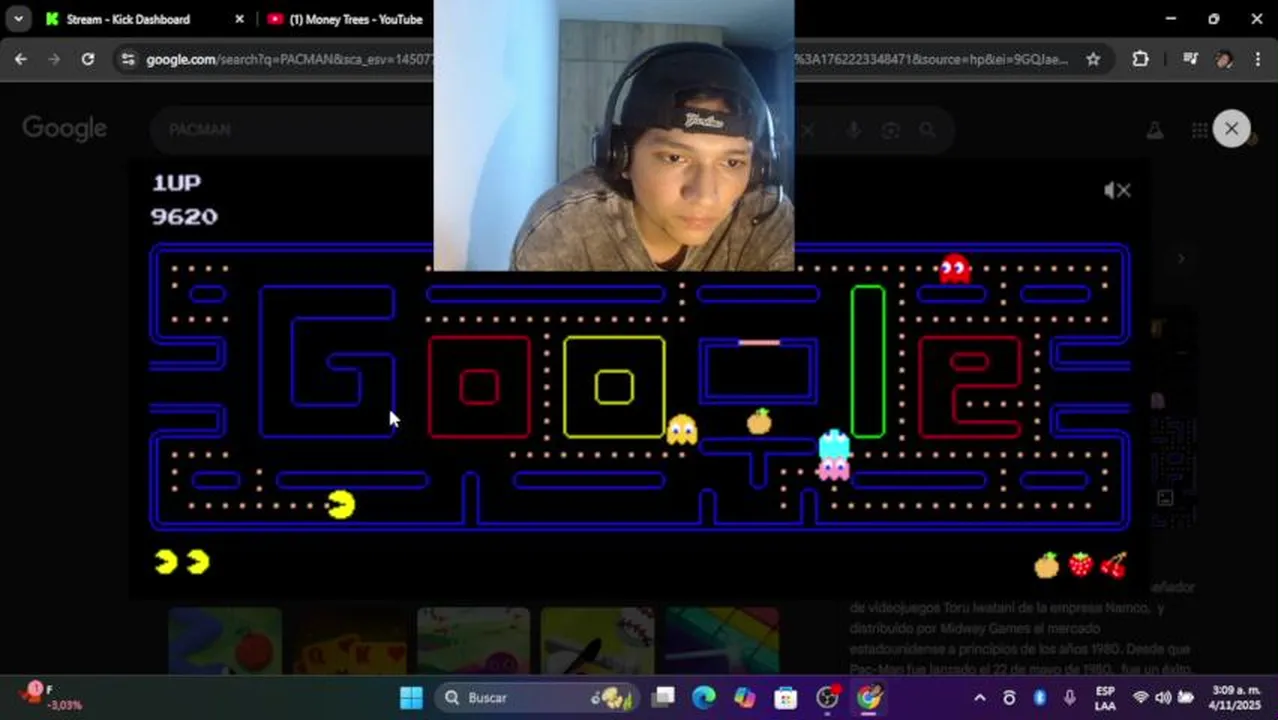This screenshot has height=720, width=1278.
Task: Open the circular tray icon beside the chevron
Action: coord(1009,698)
